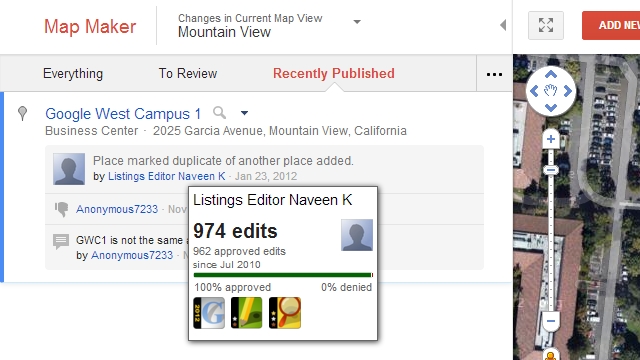Click the thumbs-down review icon
This screenshot has width=640, height=360.
(x=62, y=209)
